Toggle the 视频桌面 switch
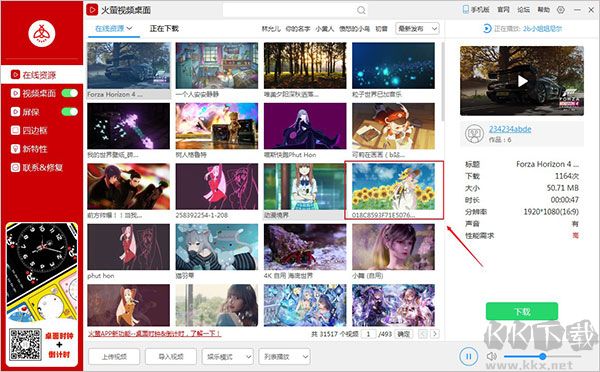This screenshot has width=600, height=372. (x=69, y=93)
